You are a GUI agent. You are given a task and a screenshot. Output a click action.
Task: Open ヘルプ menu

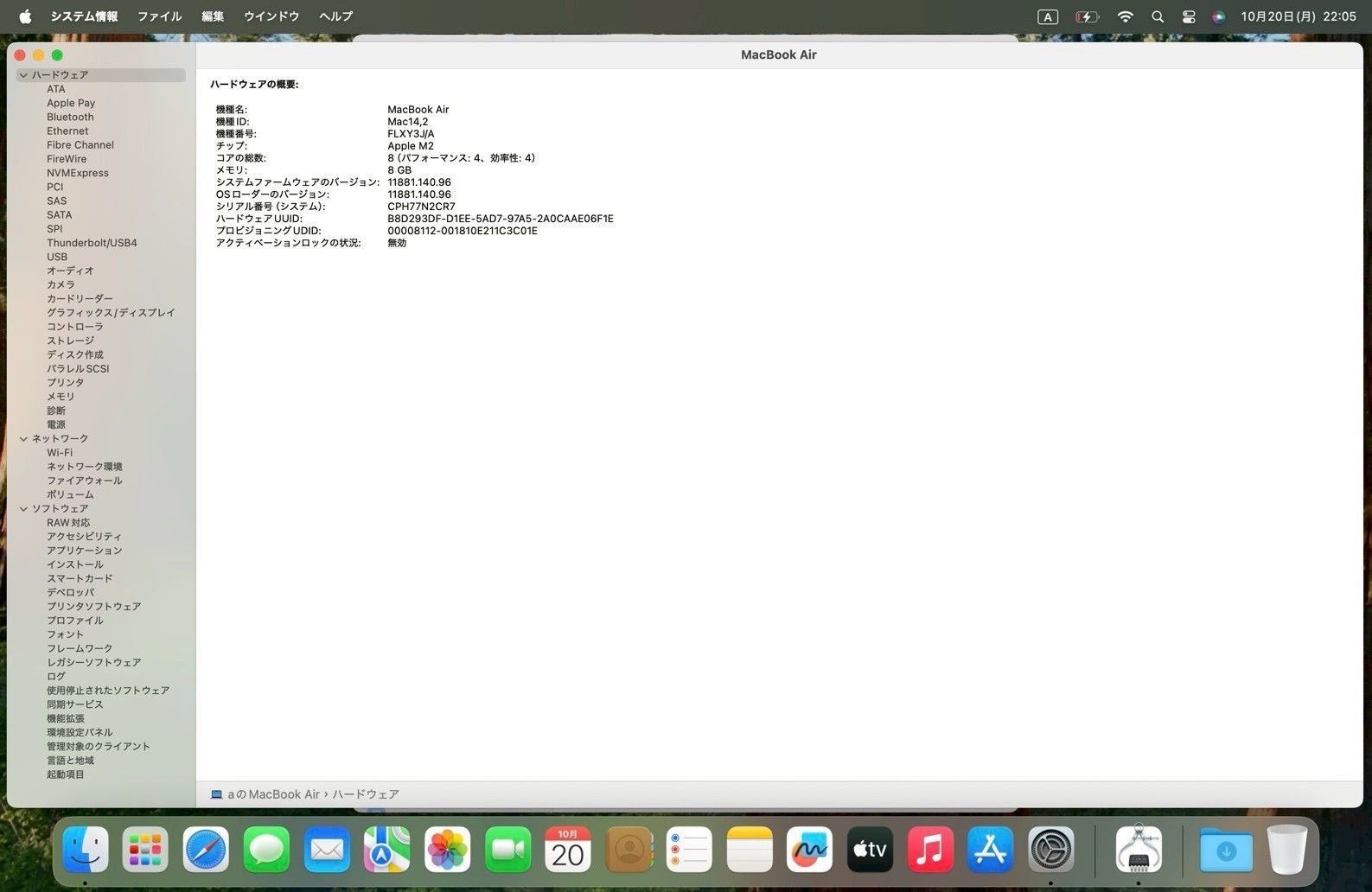point(335,16)
